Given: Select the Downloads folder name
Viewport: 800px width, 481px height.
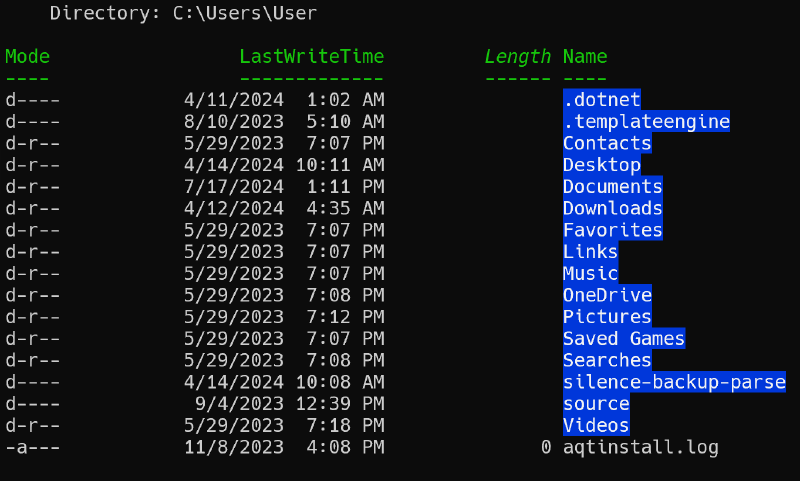Looking at the screenshot, I should click(x=612, y=209).
